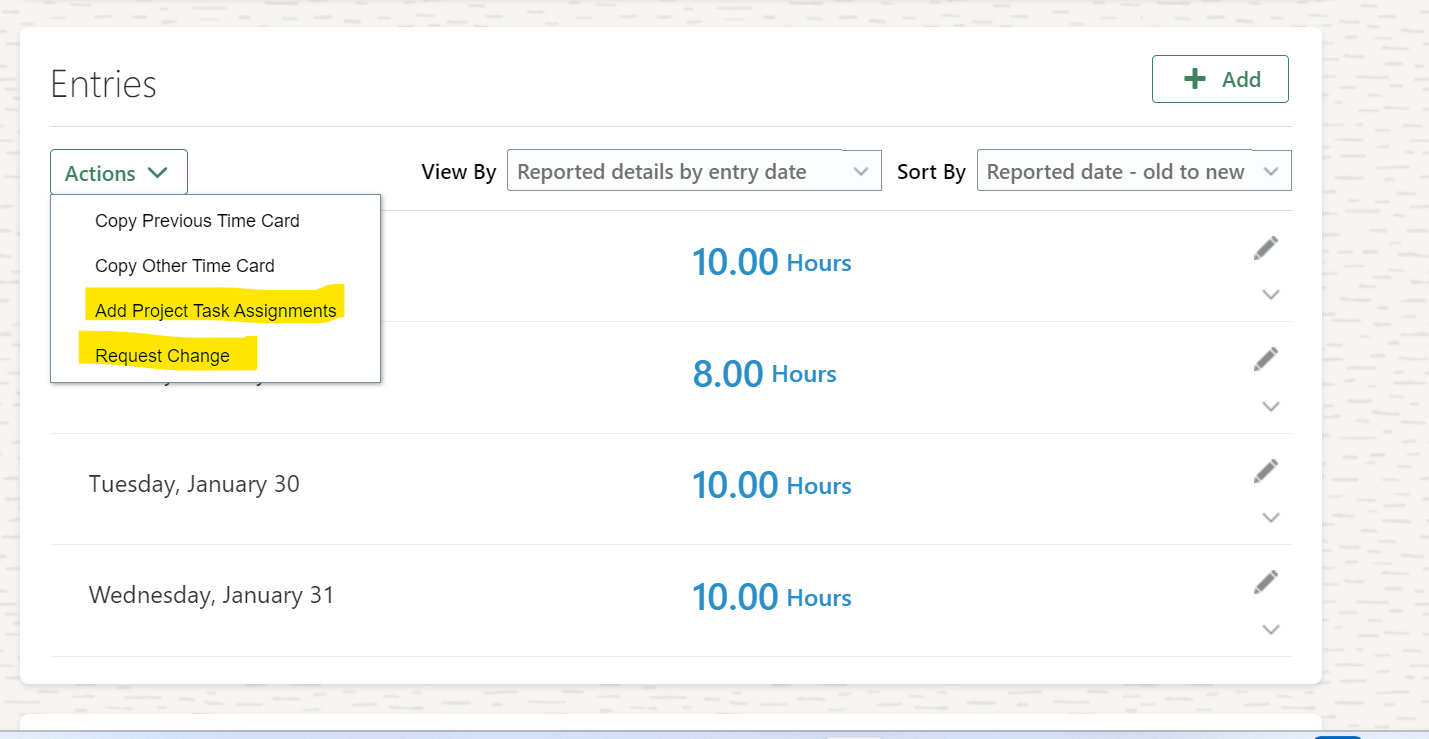
Task: Expand details under the 8.00 hours entry
Action: click(x=1271, y=406)
